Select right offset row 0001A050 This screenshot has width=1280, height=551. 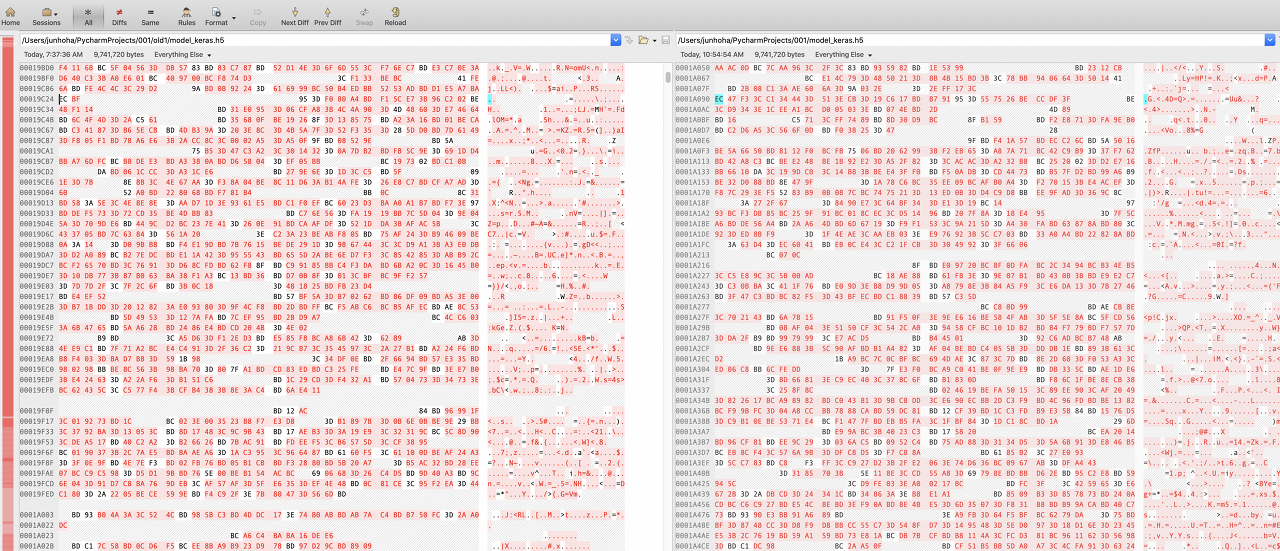(693, 66)
